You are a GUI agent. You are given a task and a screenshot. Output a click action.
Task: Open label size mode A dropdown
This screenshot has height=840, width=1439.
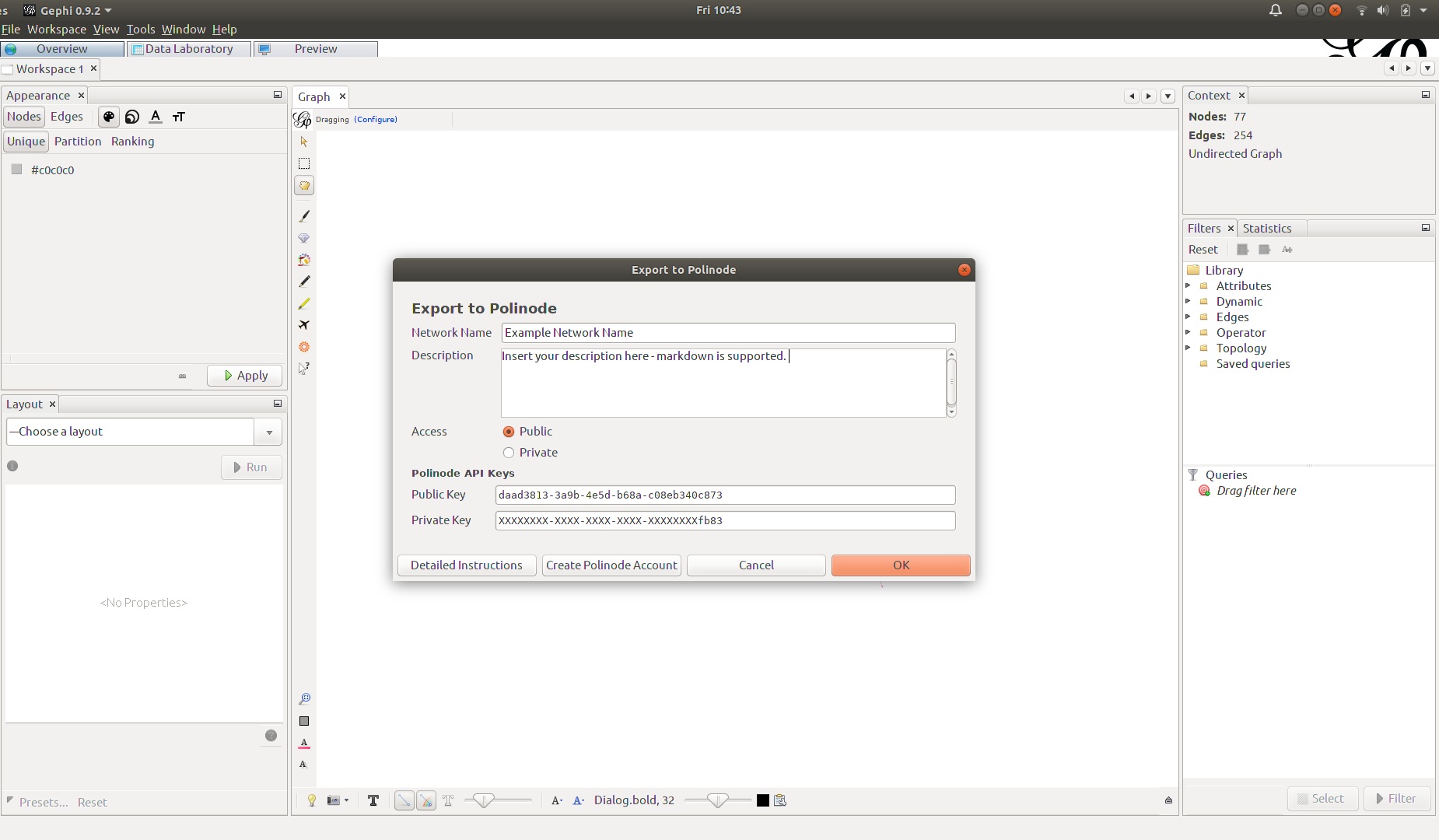coord(557,800)
